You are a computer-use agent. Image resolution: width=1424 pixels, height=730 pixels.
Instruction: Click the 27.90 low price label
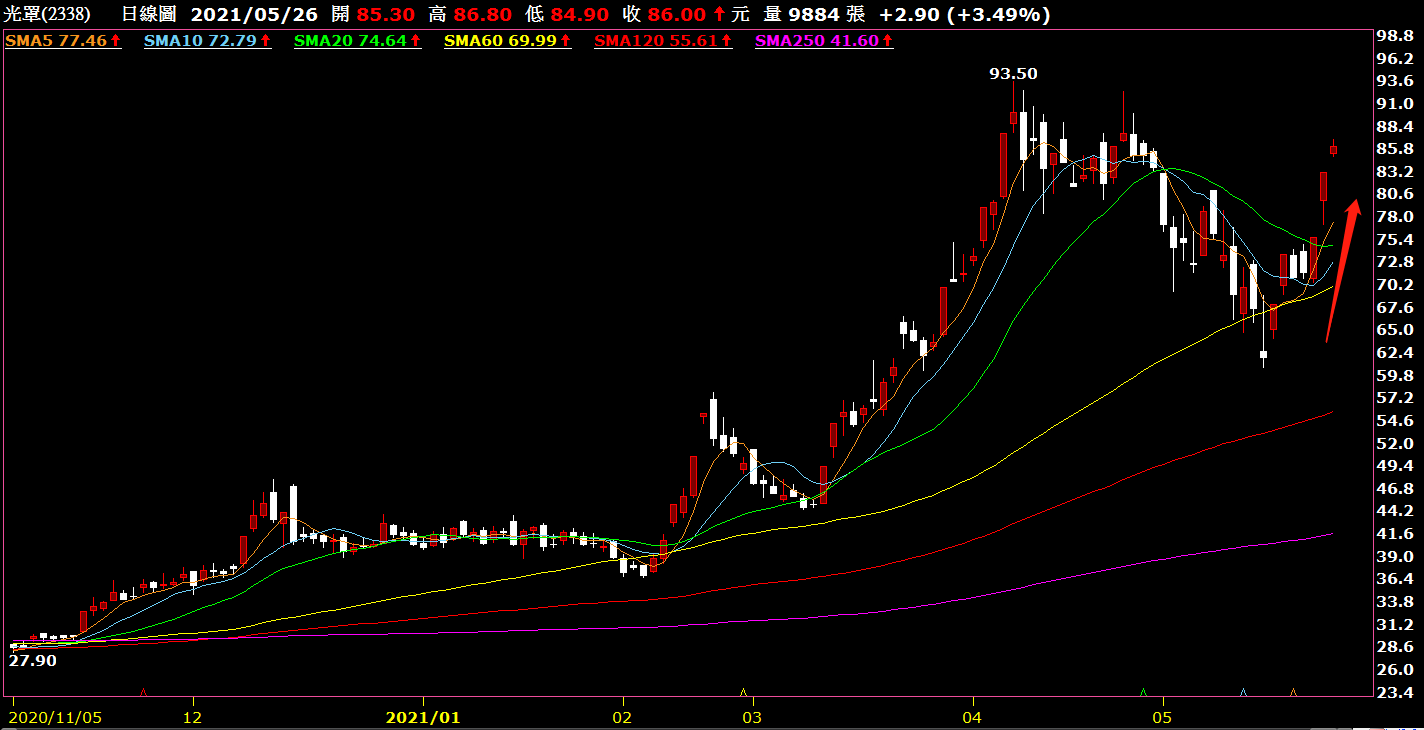pyautogui.click(x=33, y=660)
